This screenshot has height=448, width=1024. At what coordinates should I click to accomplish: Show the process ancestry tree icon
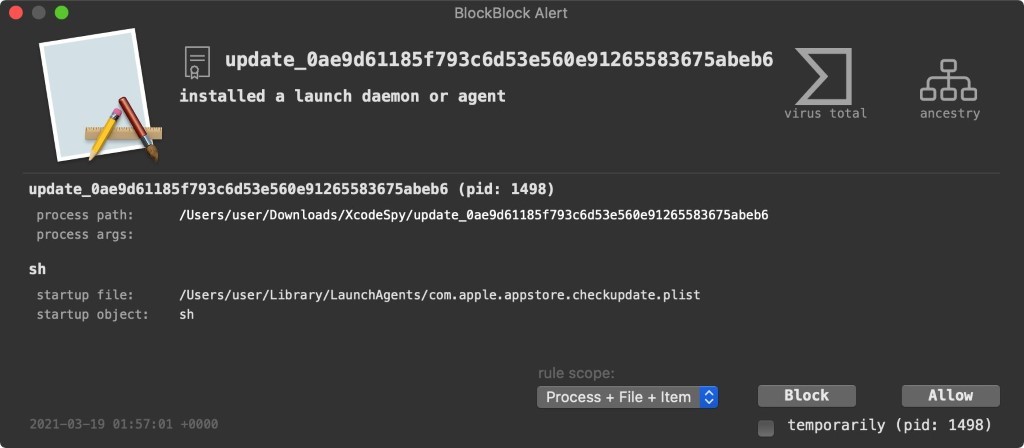[x=948, y=80]
